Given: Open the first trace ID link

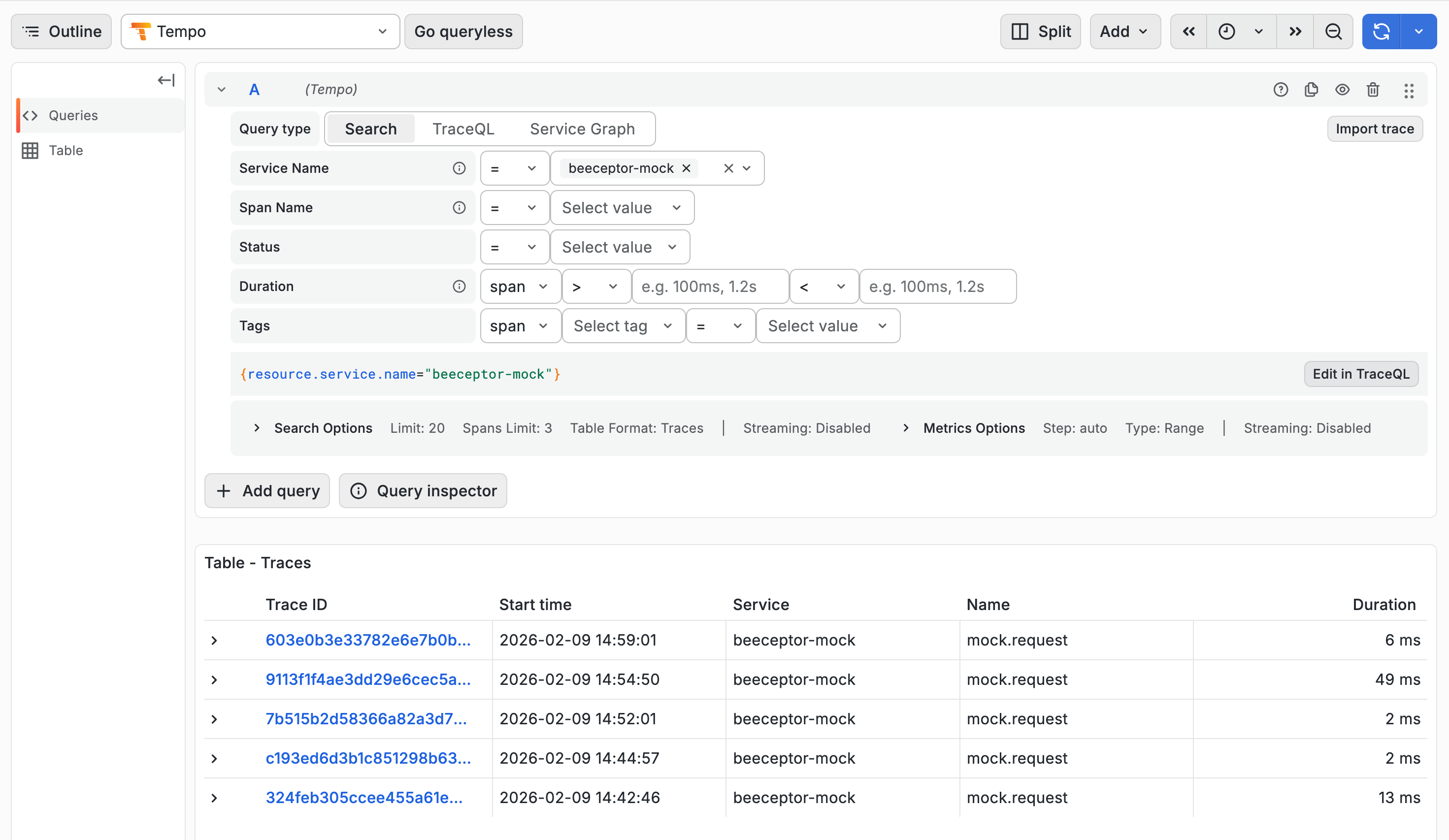Looking at the screenshot, I should (367, 639).
